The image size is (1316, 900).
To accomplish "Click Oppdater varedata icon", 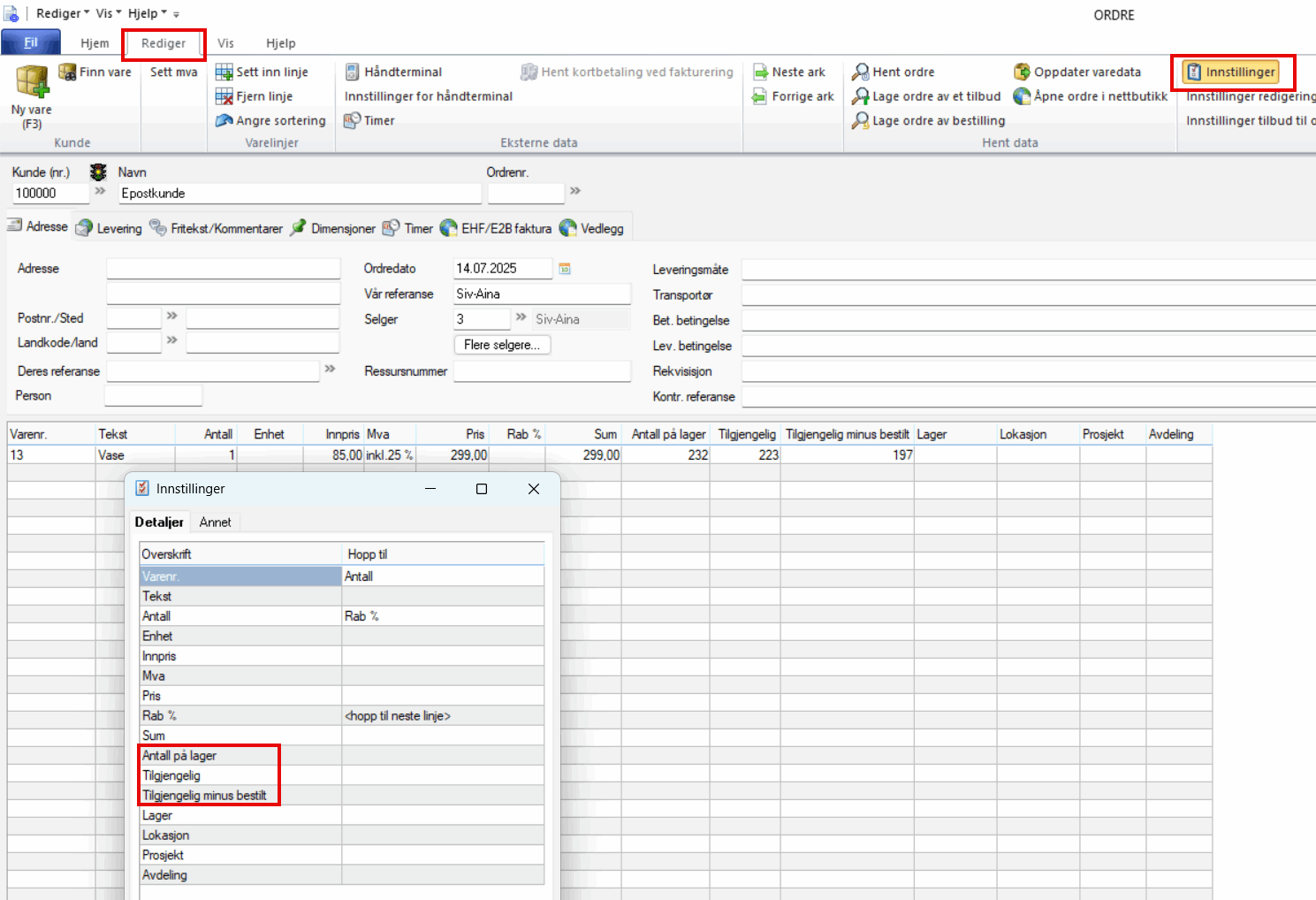I will pyautogui.click(x=1022, y=72).
